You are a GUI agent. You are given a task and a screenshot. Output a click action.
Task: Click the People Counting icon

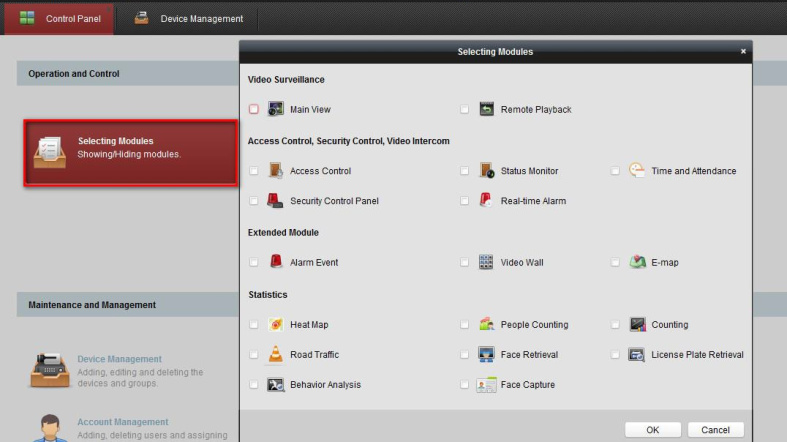tap(486, 324)
